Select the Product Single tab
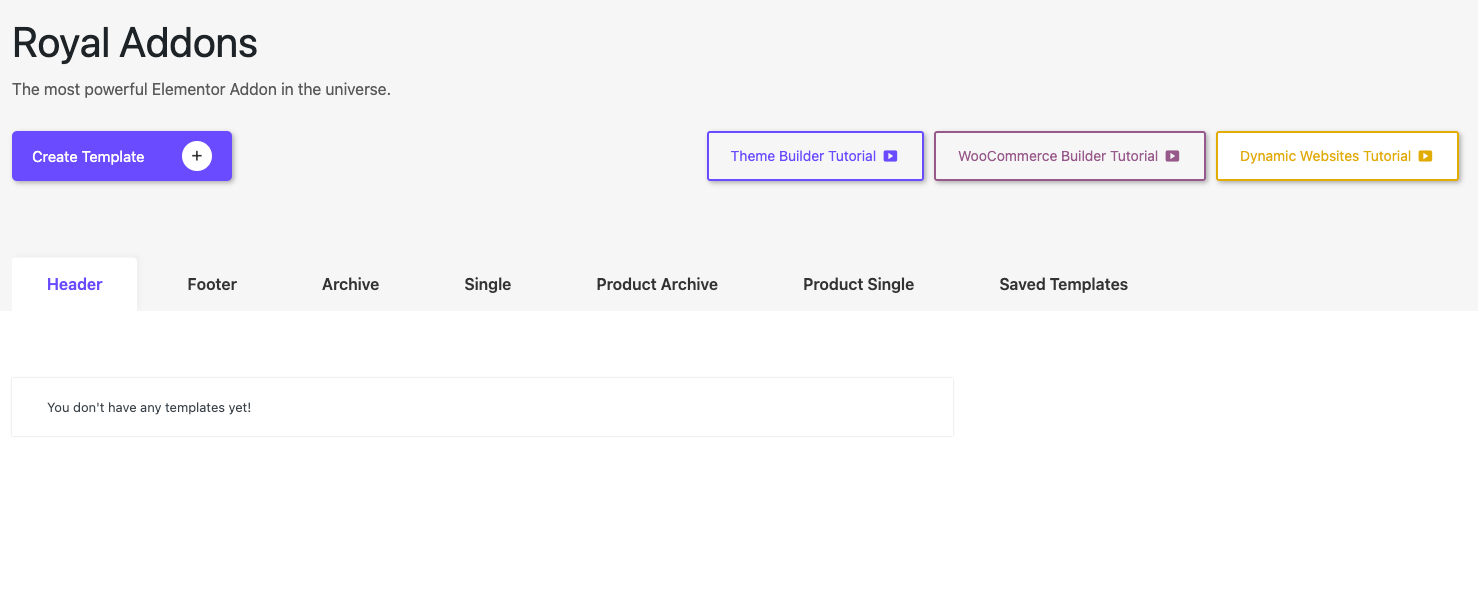 [x=858, y=284]
